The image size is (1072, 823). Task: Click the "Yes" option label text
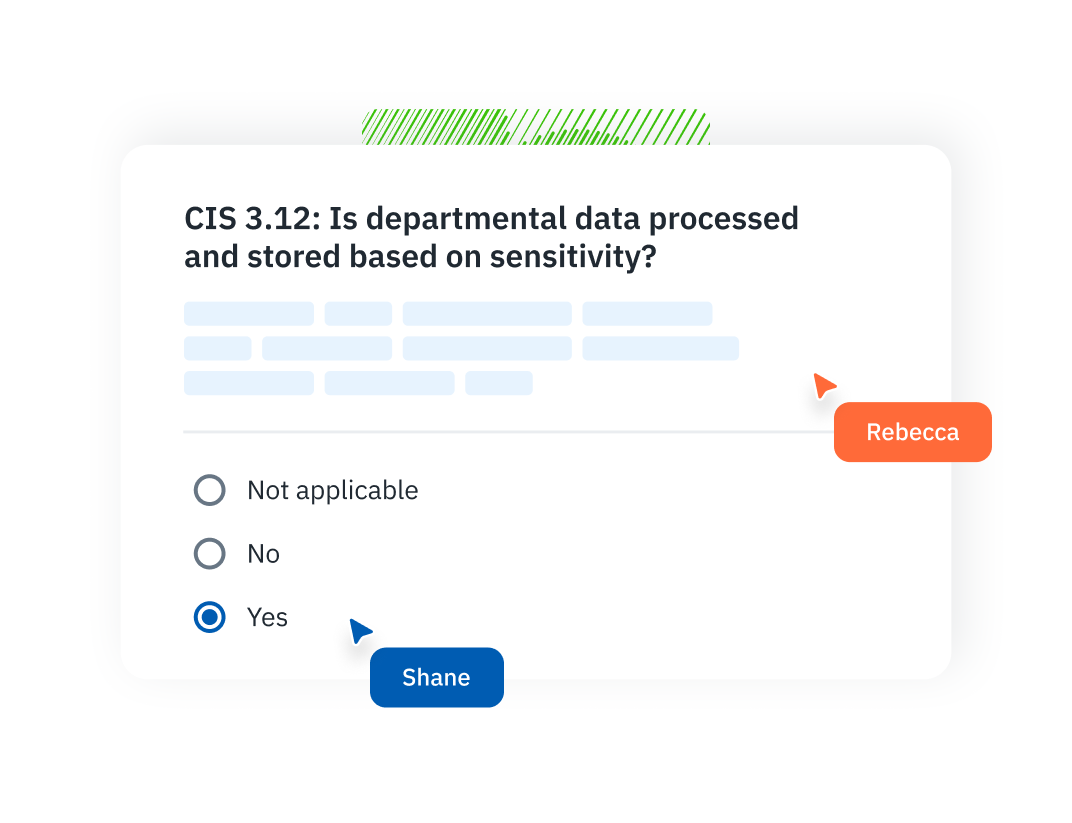pyautogui.click(x=267, y=618)
